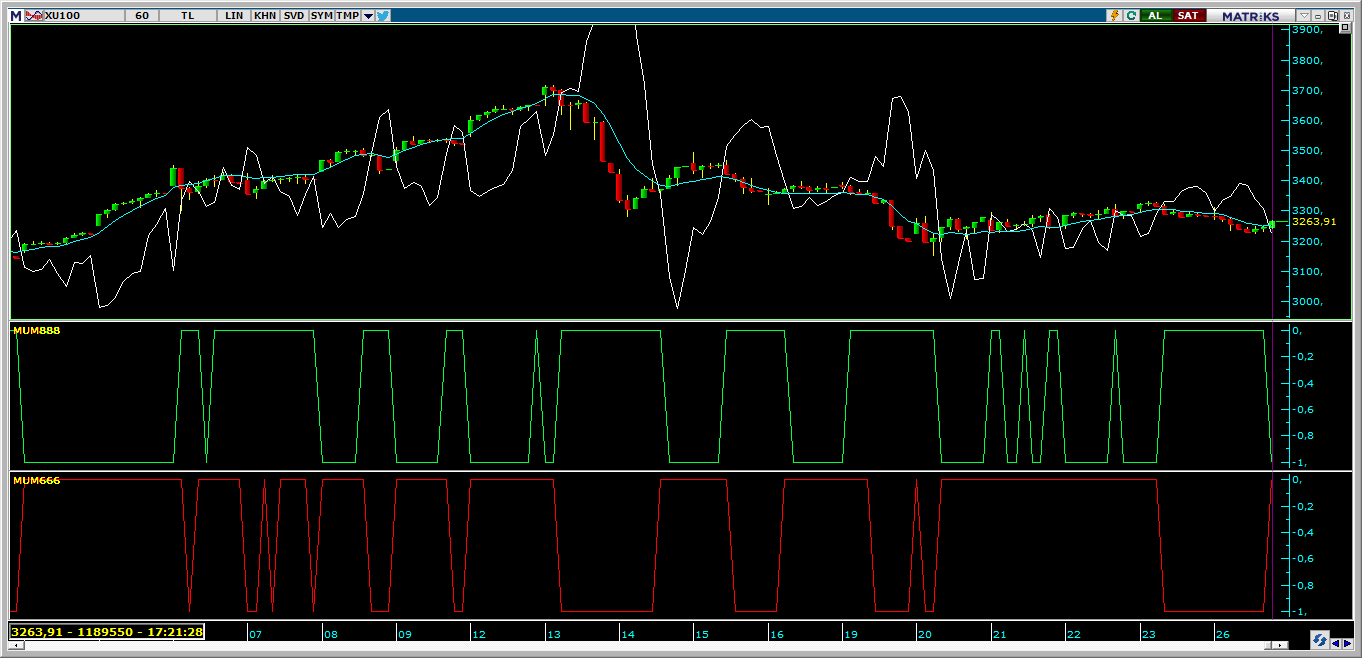Share the chart via Twitter icon
This screenshot has width=1362, height=658.
point(383,16)
